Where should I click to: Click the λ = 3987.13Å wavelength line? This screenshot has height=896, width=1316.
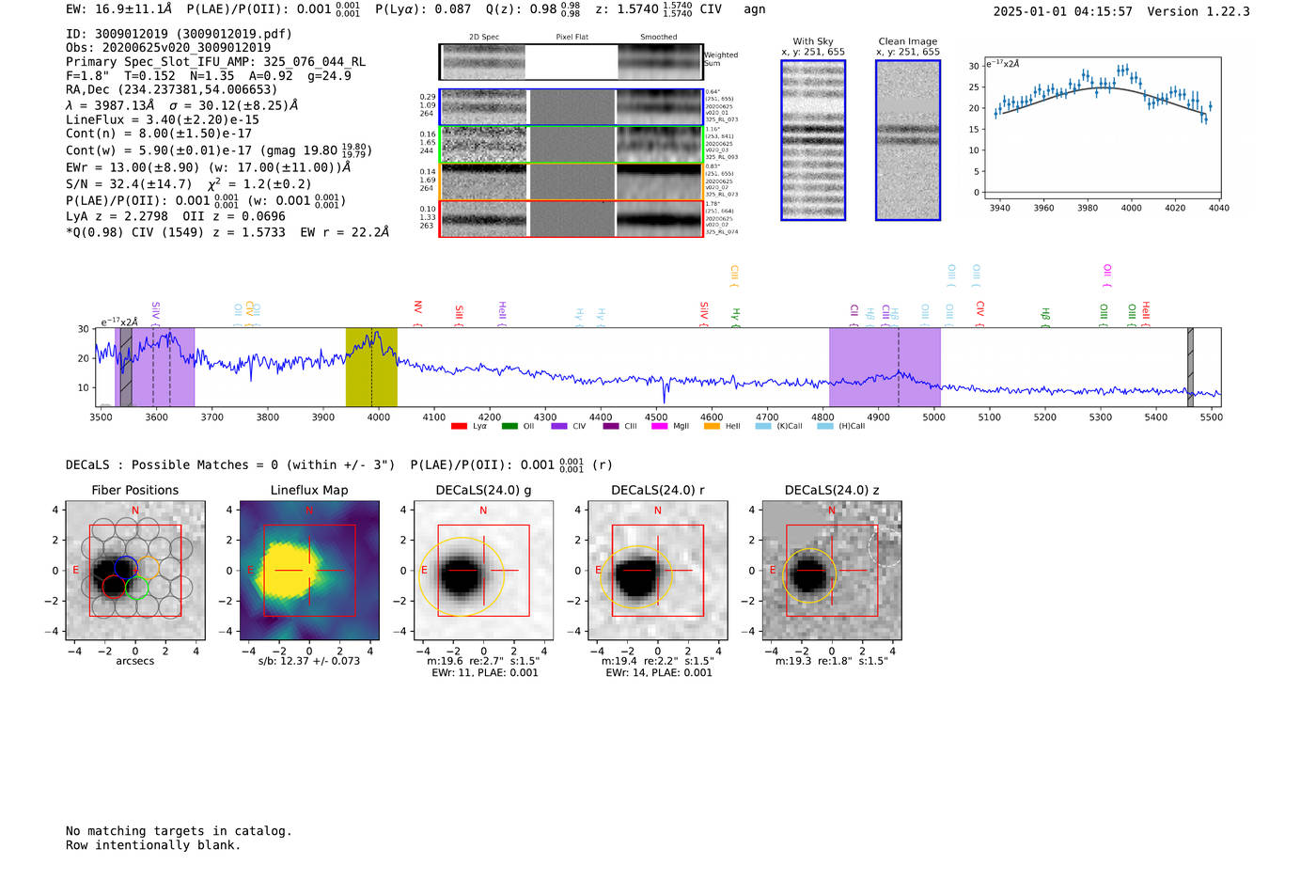[x=181, y=105]
